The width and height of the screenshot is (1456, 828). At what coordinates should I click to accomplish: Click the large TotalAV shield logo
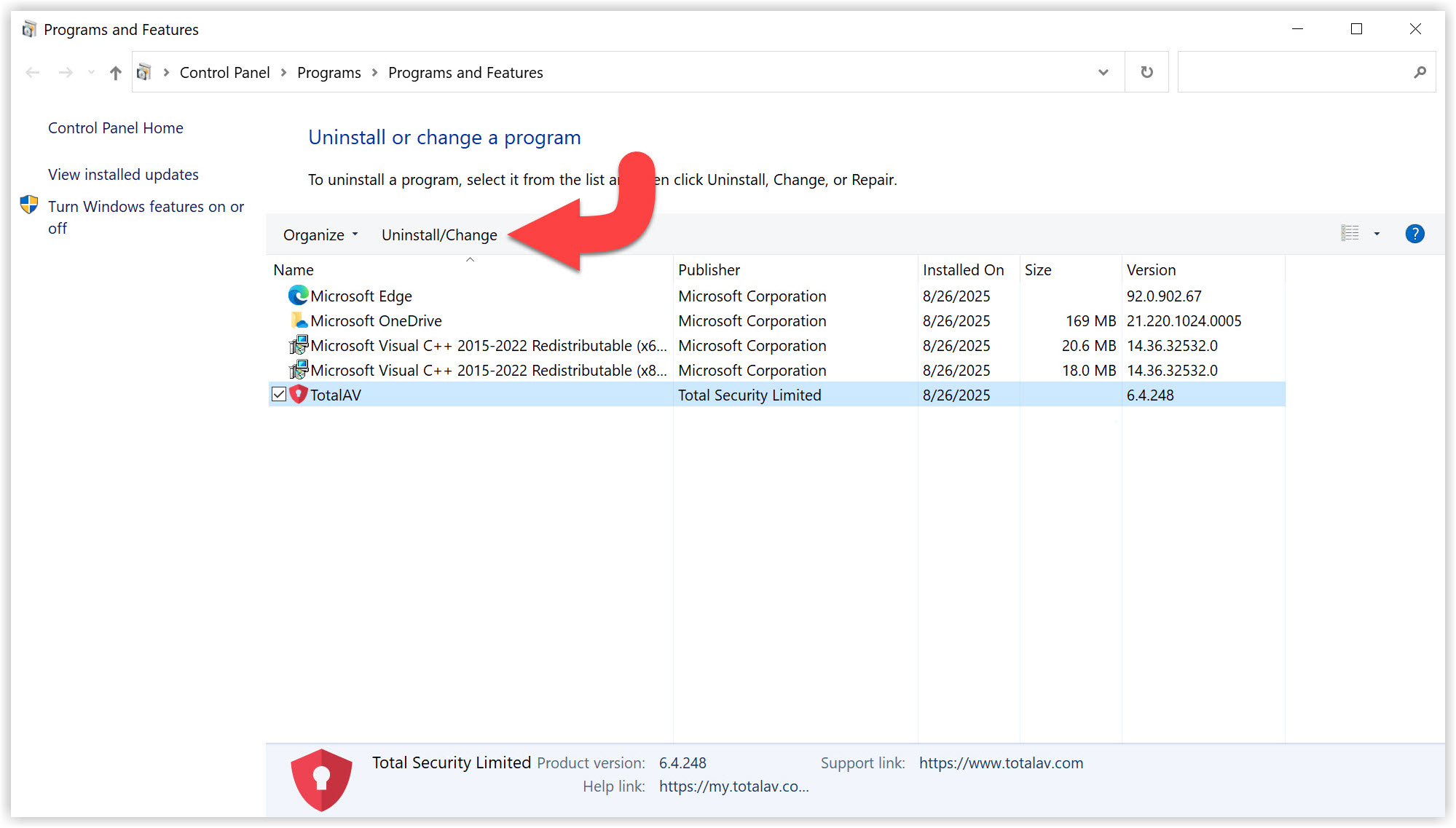click(x=321, y=779)
